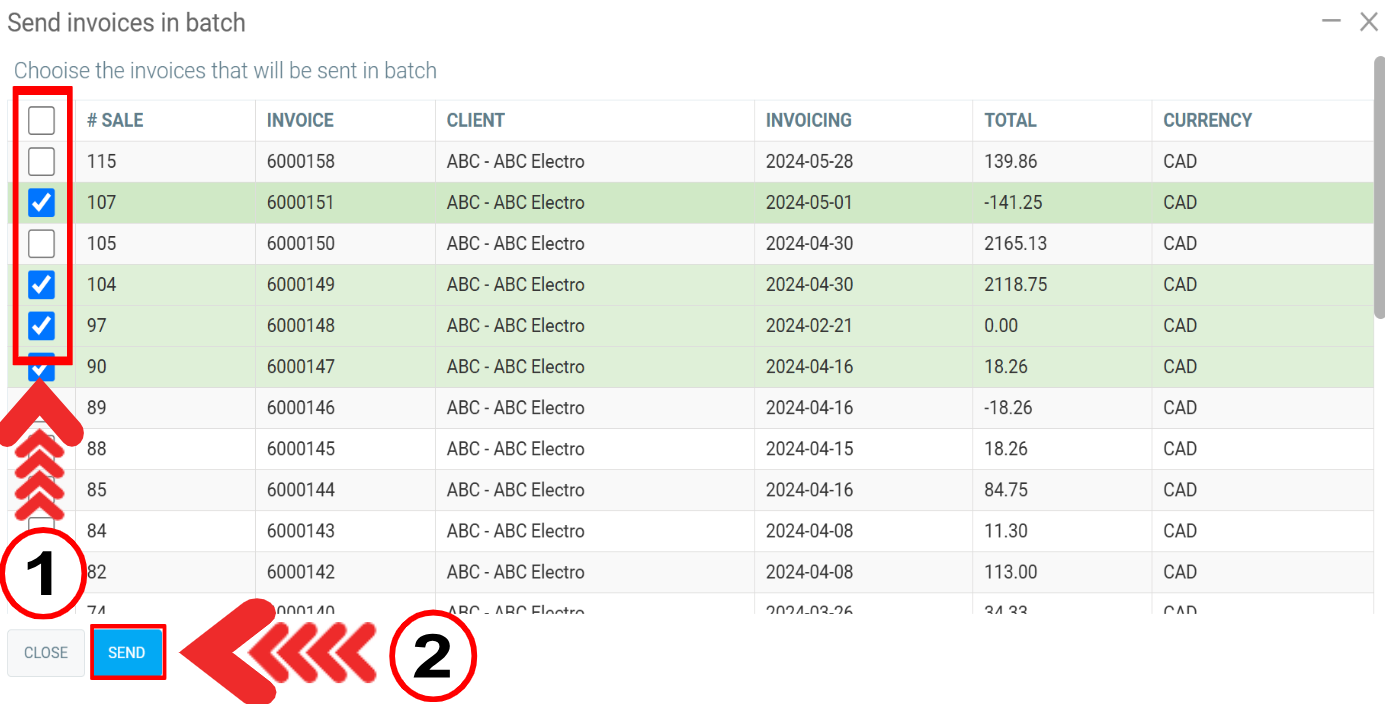Minimize the Send invoices in batch dialog
Screen dimensions: 1385x704
point(1331,21)
